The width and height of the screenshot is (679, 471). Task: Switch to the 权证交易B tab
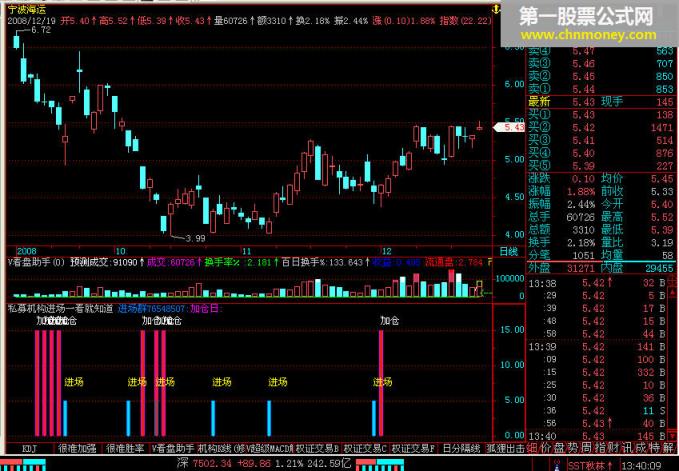pyautogui.click(x=317, y=448)
